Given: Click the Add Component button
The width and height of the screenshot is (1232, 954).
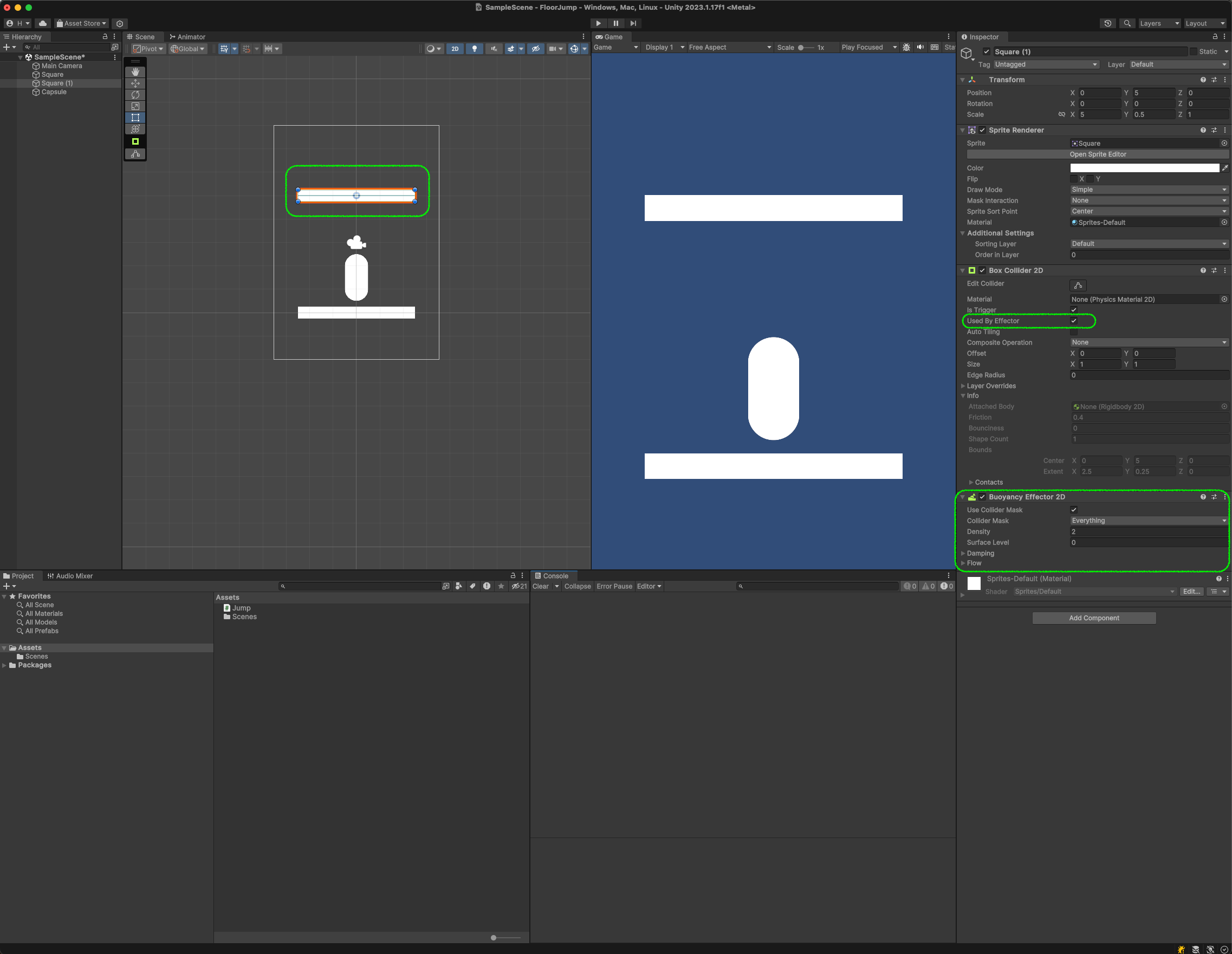Looking at the screenshot, I should [1093, 618].
